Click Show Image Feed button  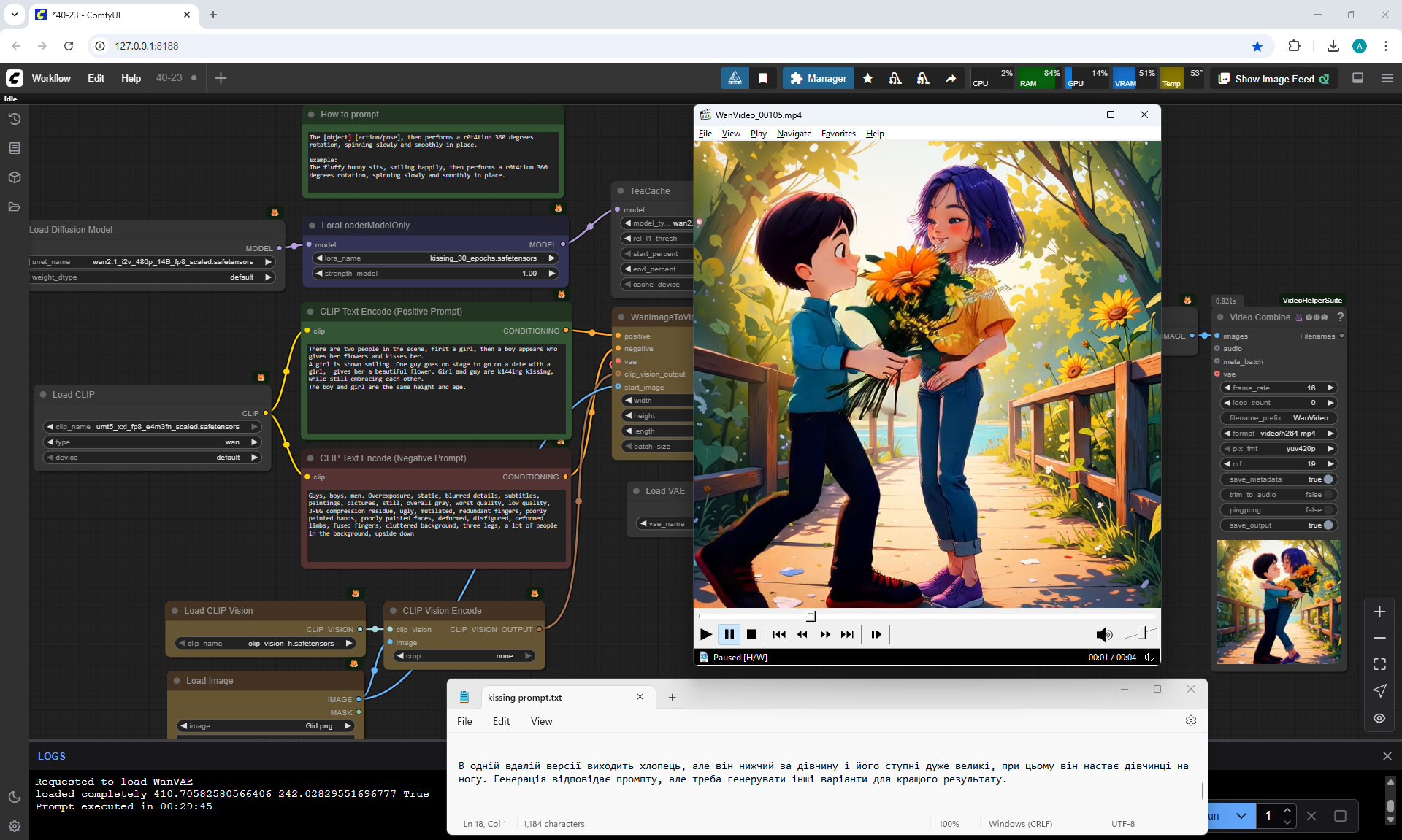point(1274,79)
